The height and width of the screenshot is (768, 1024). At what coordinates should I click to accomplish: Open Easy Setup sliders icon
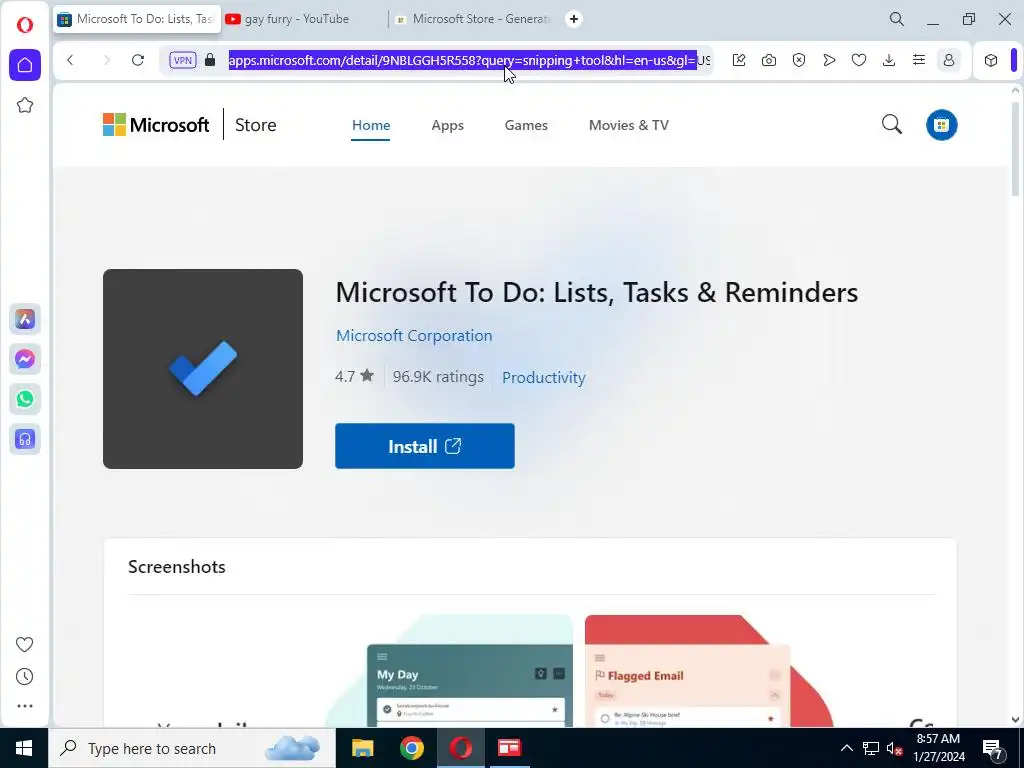[x=919, y=60]
